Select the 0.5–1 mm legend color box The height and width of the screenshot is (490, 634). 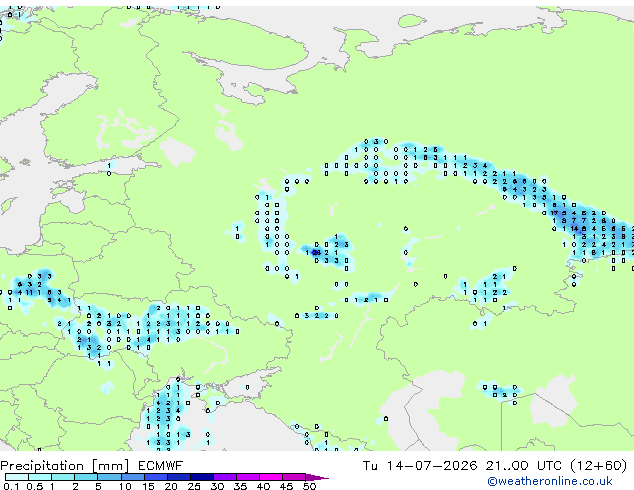[40, 477]
